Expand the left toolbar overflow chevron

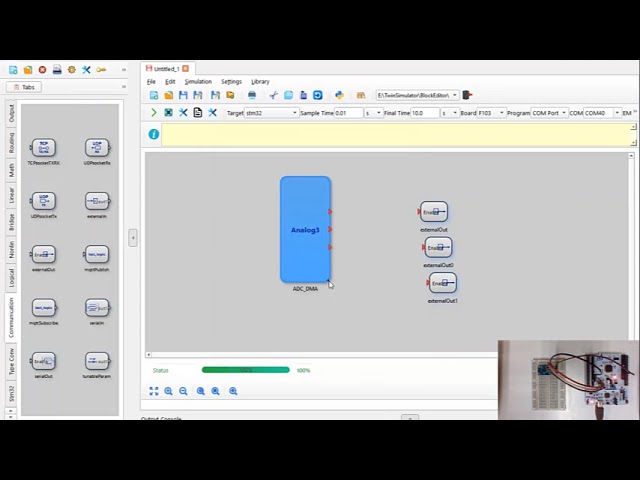pos(124,70)
